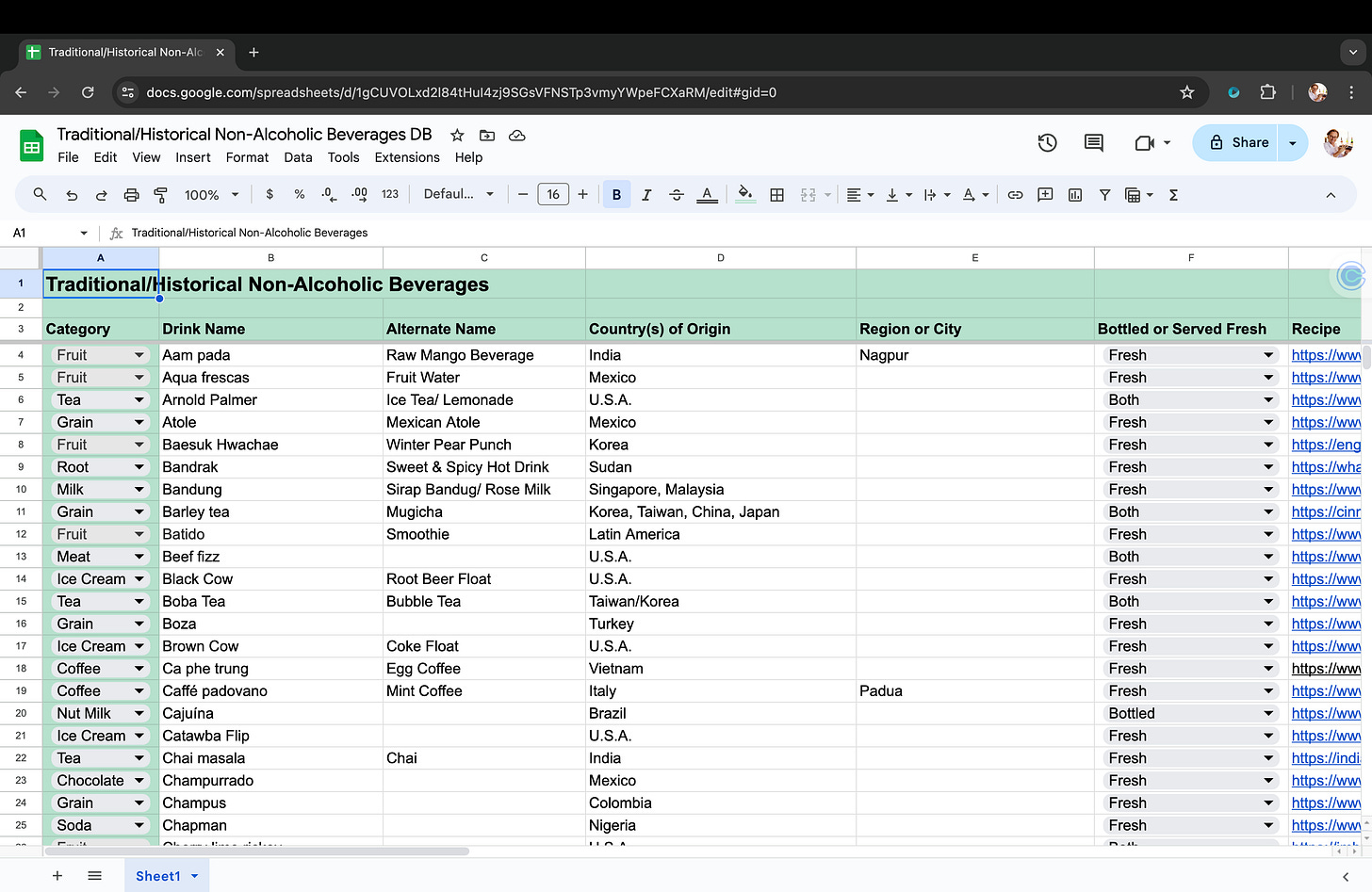Increase the font size

coord(583,195)
